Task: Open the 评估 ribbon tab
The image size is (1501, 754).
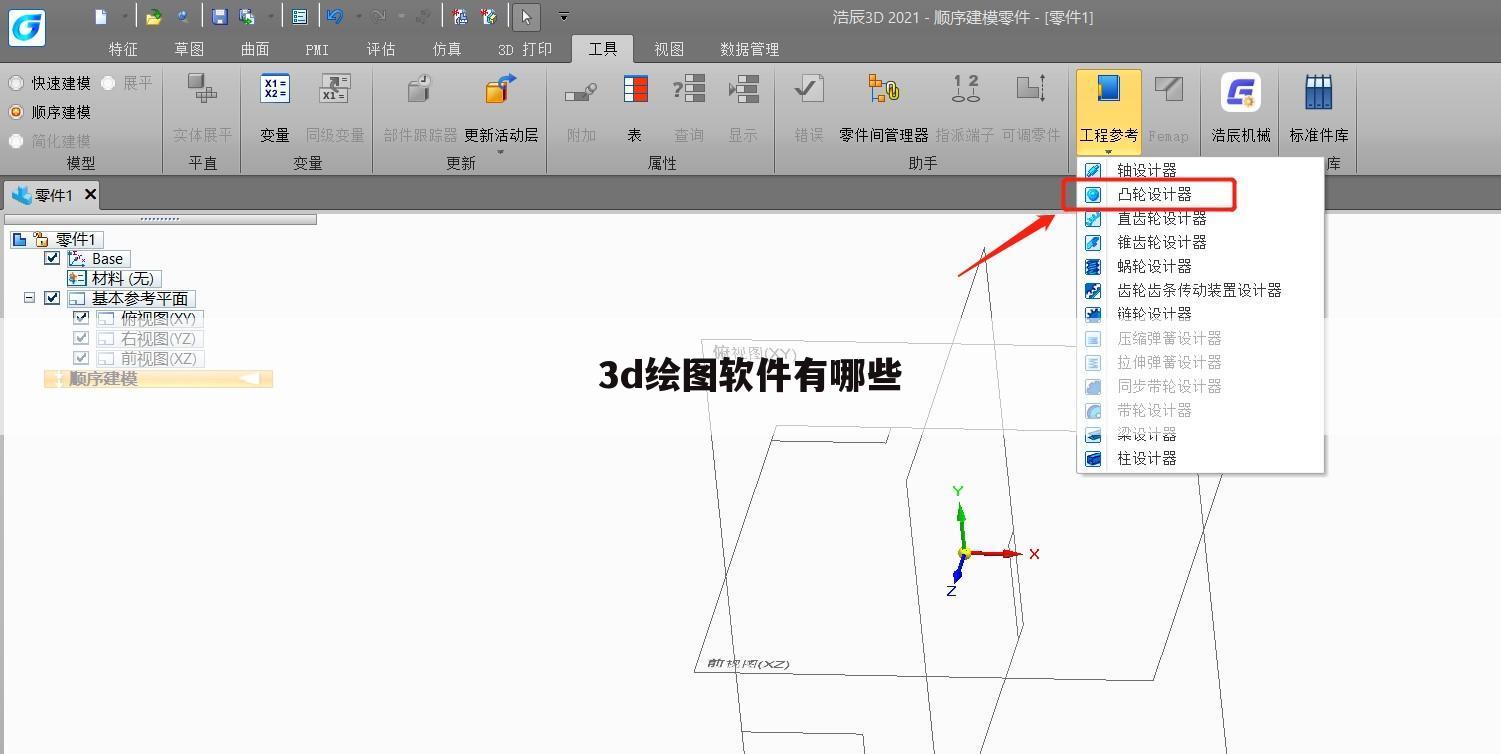Action: [381, 49]
